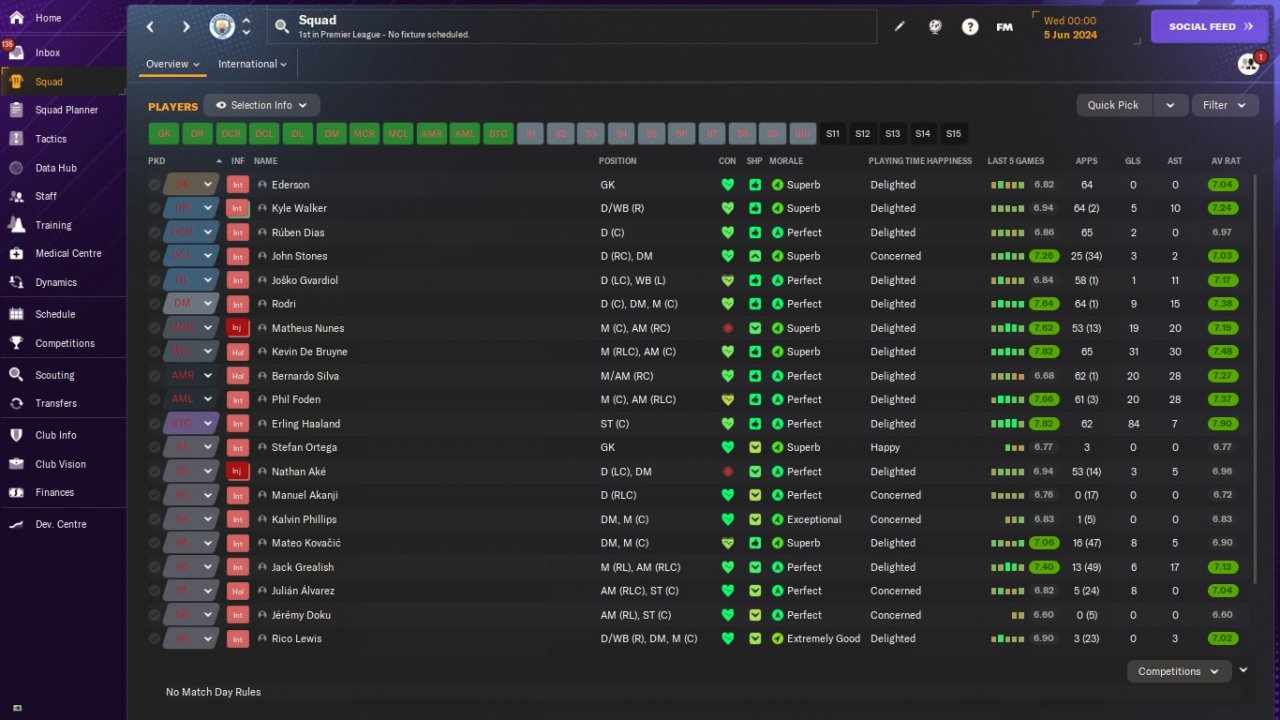Select the STC position slot
Screen dimensions: 1280x720
coord(497,134)
